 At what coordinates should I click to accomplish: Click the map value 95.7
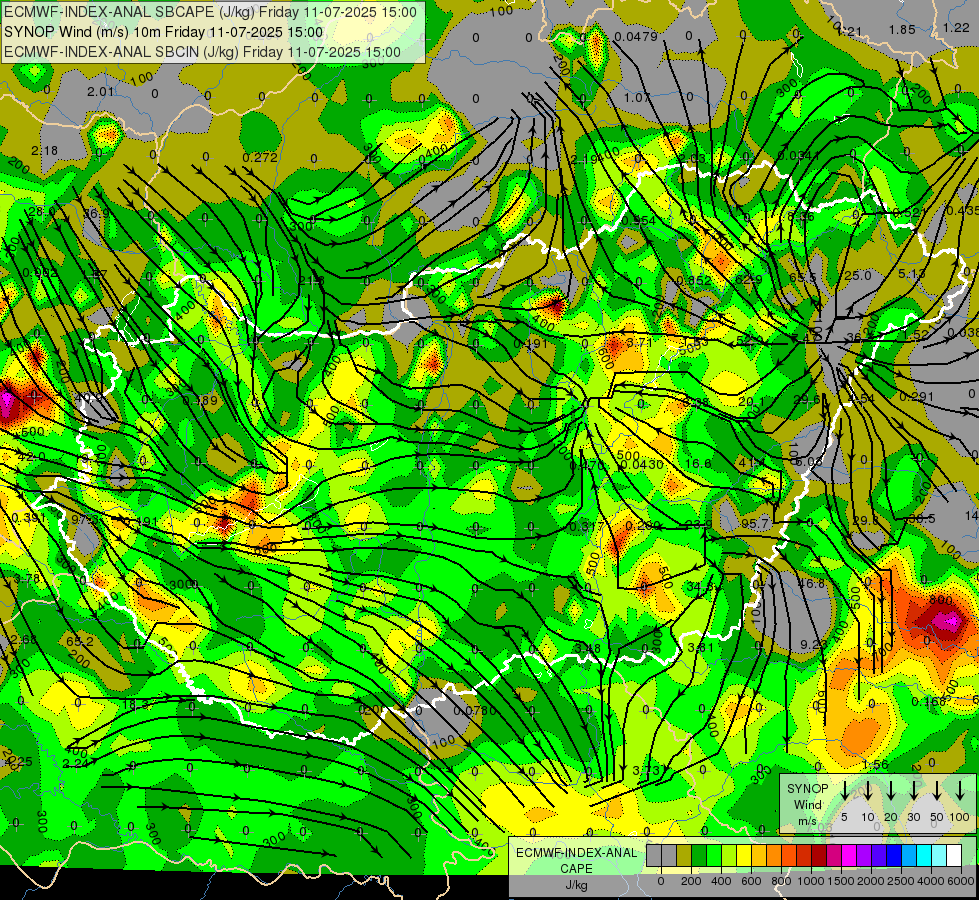[755, 523]
